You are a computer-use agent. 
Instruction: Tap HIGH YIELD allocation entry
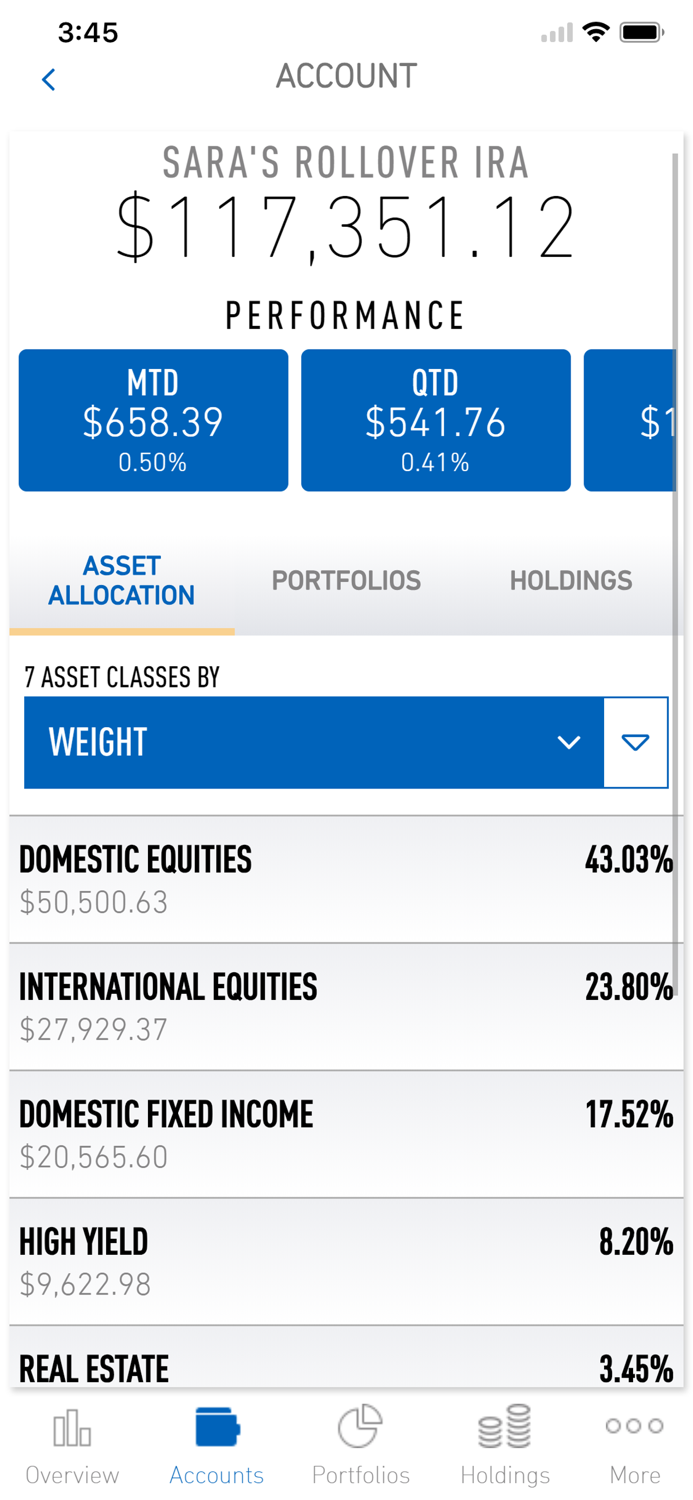tap(346, 1260)
